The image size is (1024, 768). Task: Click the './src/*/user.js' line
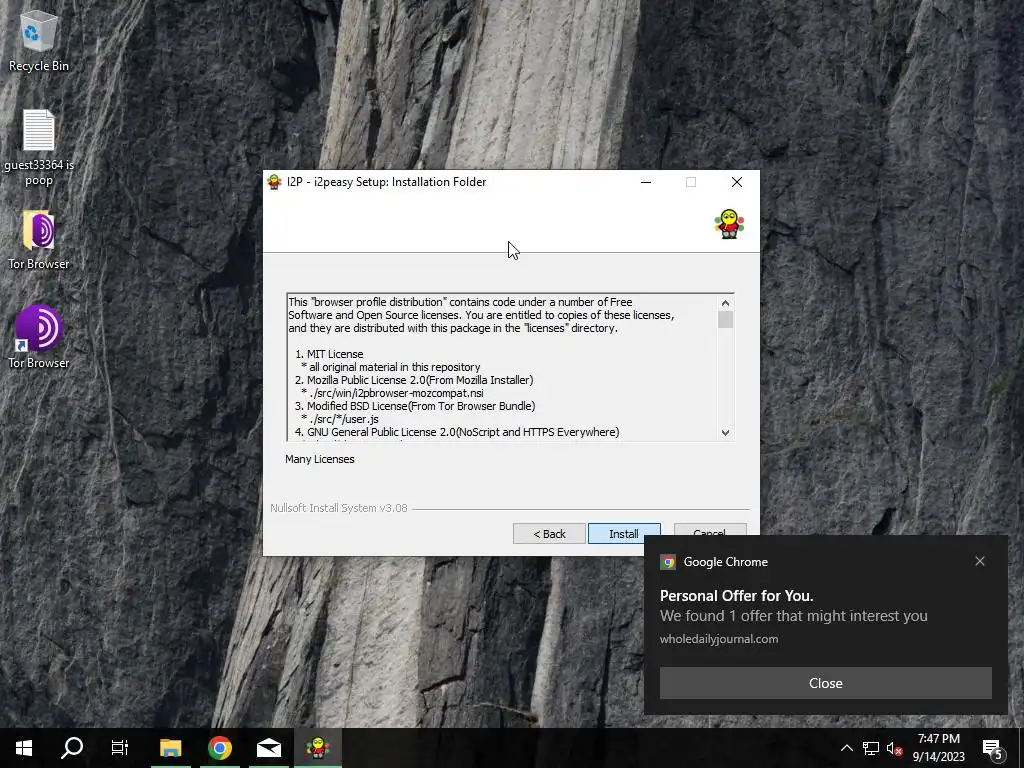[340, 419]
